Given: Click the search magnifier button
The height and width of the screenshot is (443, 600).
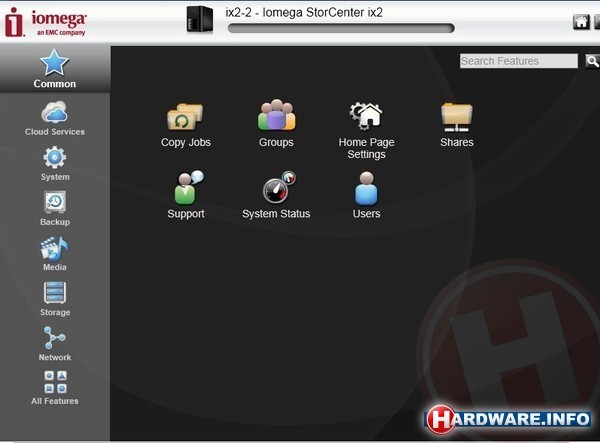Looking at the screenshot, I should coord(592,61).
